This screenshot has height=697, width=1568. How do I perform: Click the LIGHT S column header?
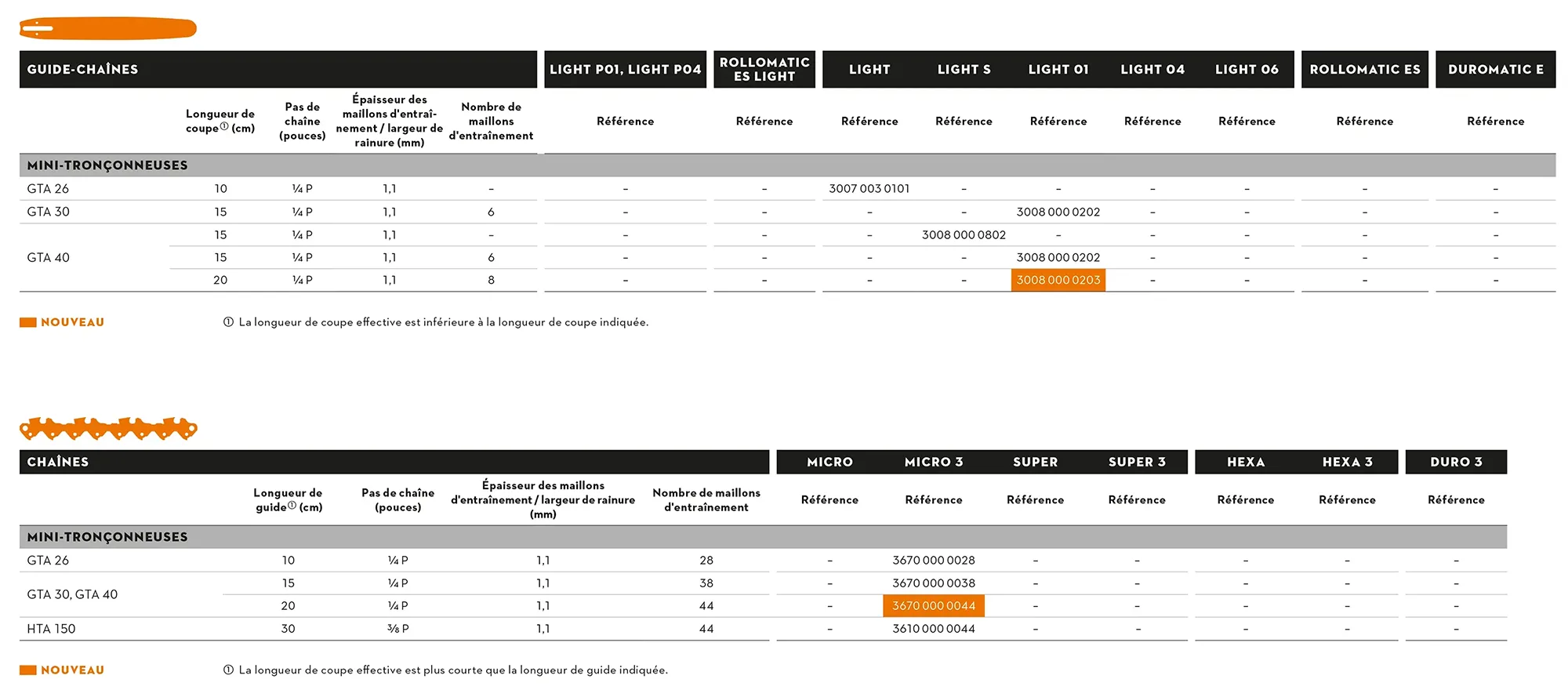[x=964, y=69]
